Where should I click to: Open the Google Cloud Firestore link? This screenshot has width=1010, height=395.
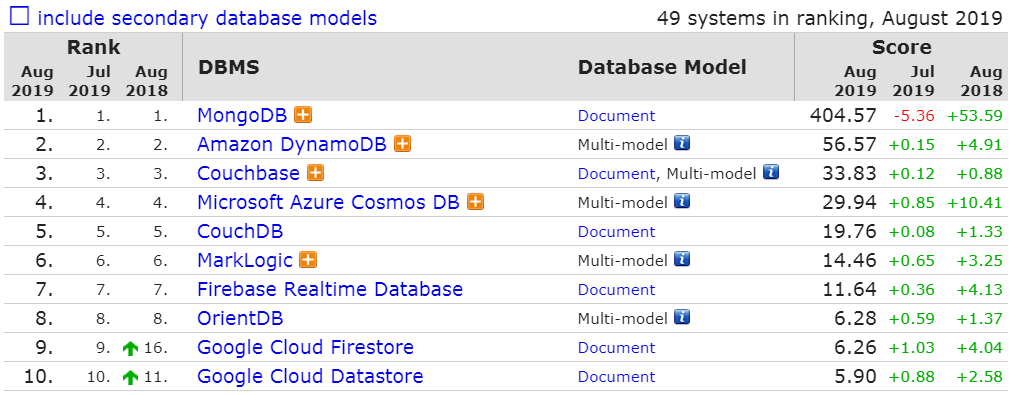pos(305,347)
